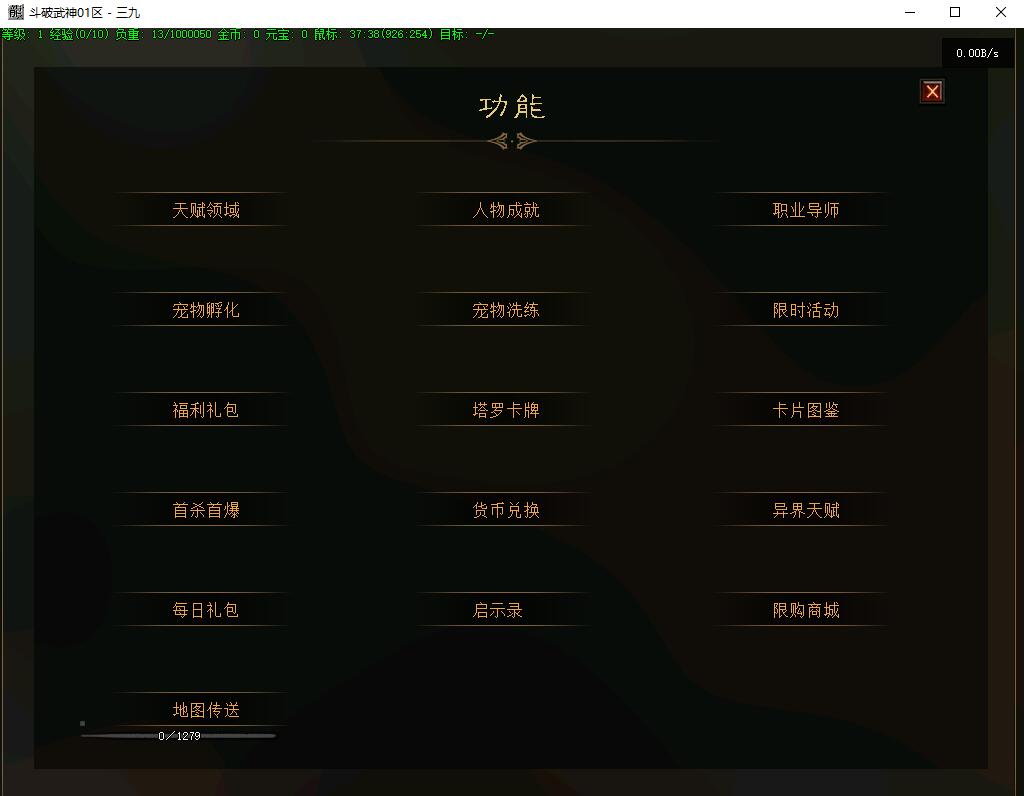
Task: Select the 异界天赋 option
Action: coord(805,510)
